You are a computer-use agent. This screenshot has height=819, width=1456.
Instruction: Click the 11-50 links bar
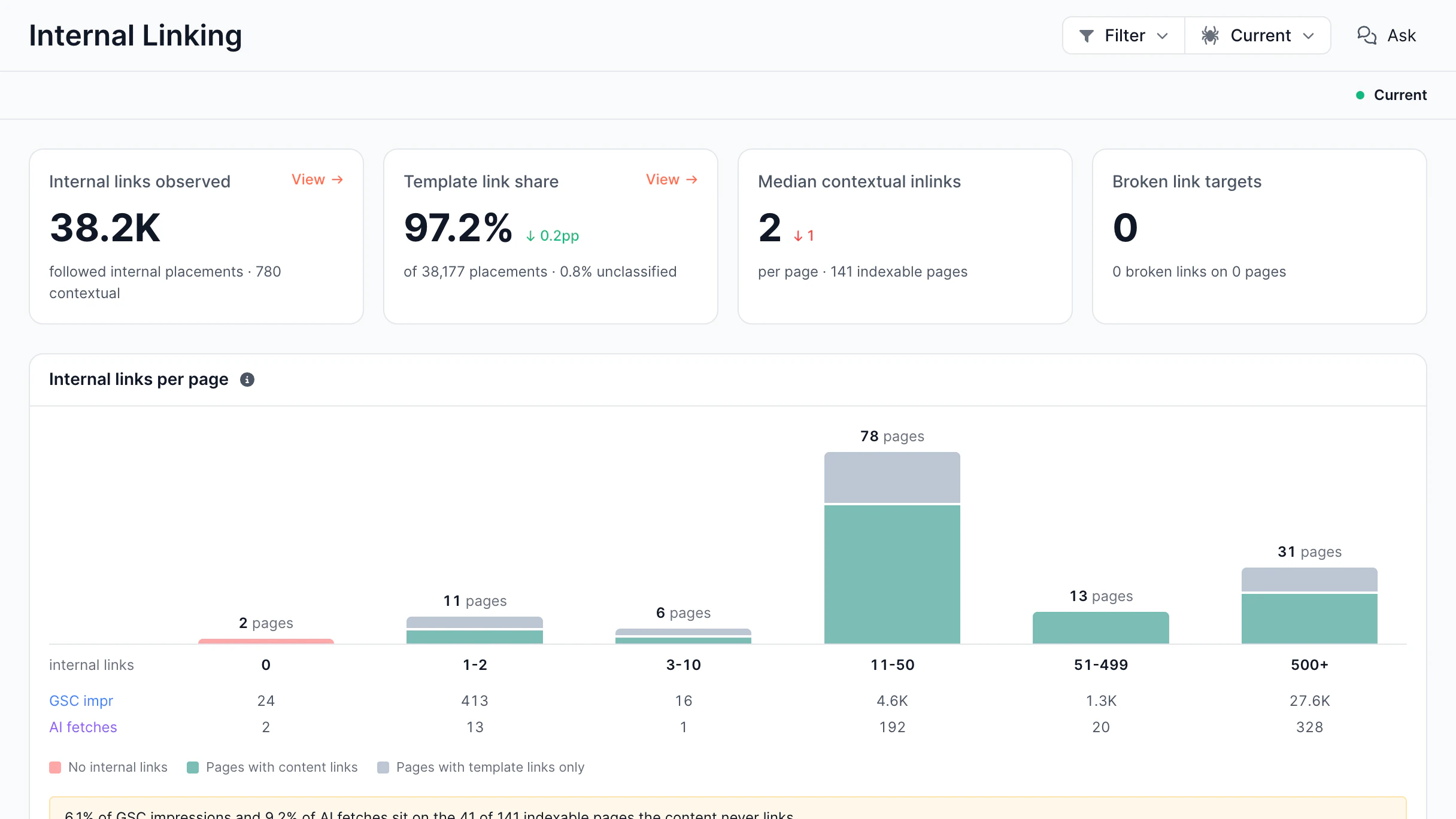tap(892, 548)
